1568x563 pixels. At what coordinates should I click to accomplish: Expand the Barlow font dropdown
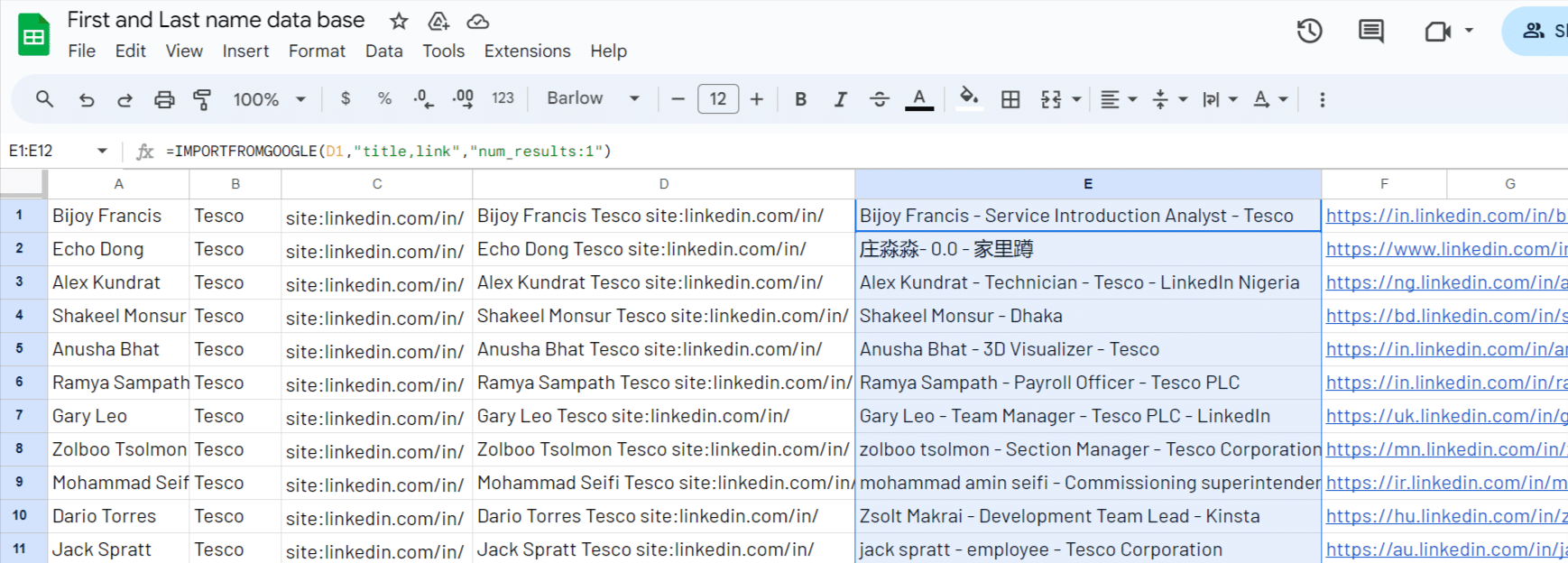[593, 98]
